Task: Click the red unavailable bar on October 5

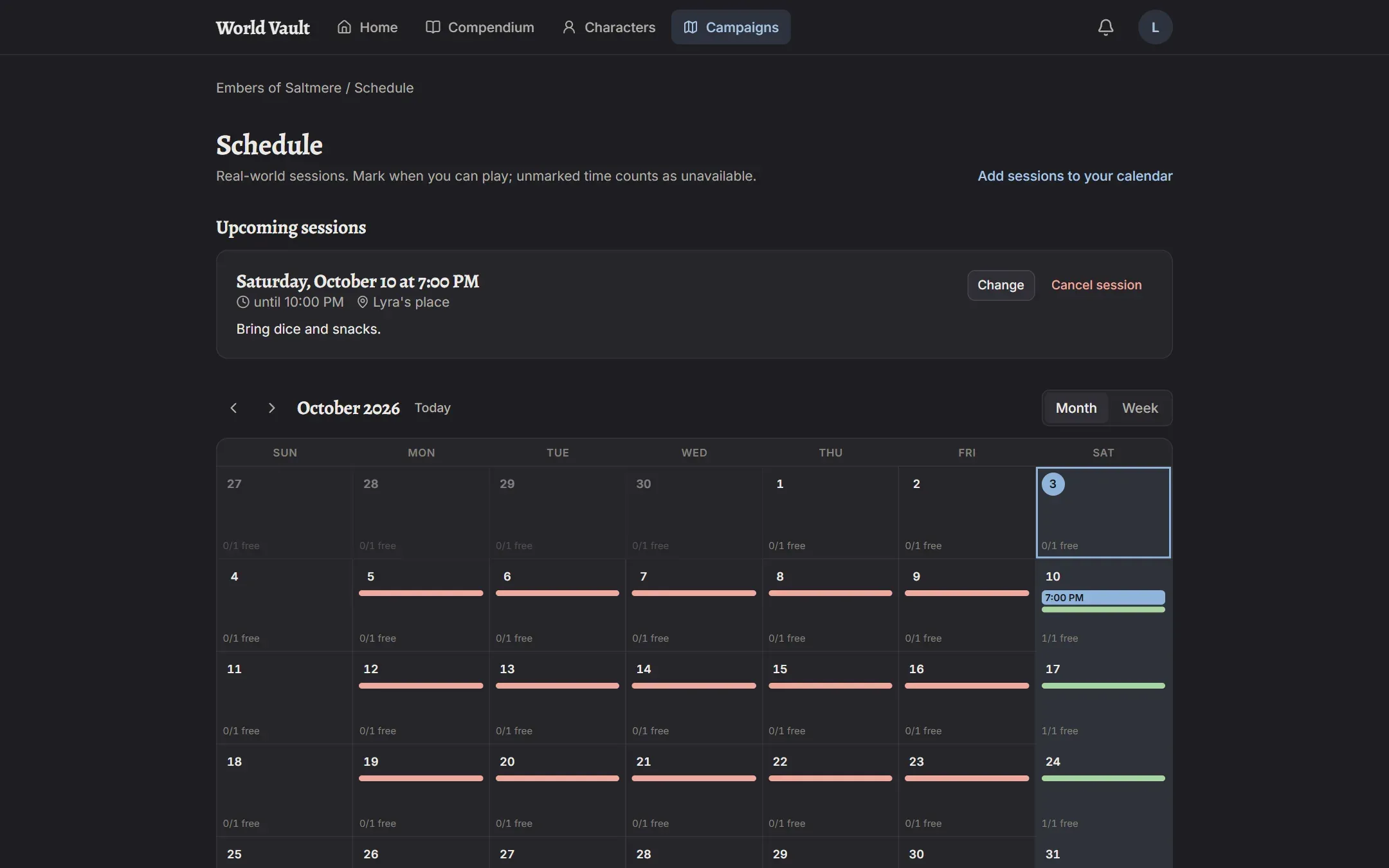Action: [421, 593]
